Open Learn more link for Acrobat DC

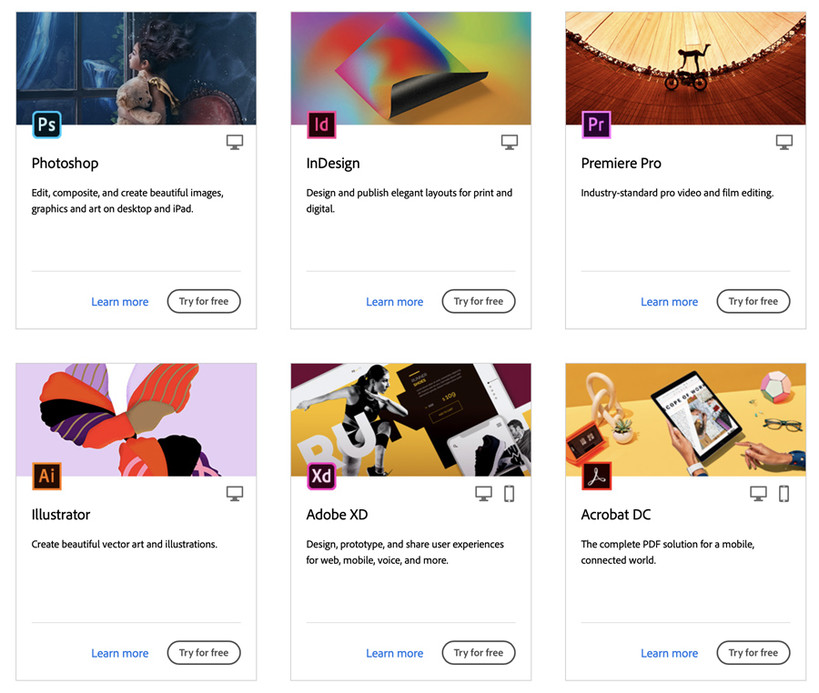(669, 653)
